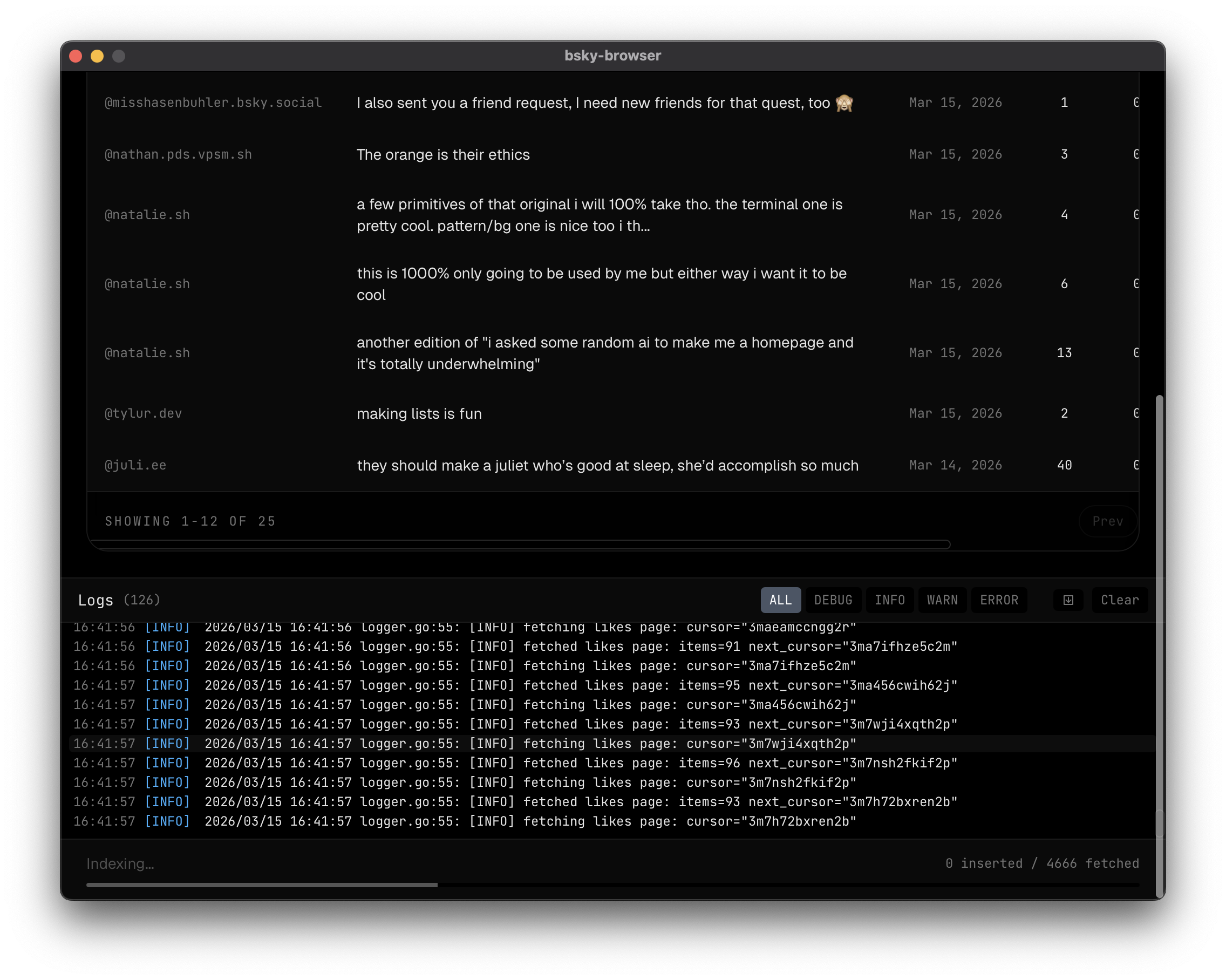The height and width of the screenshot is (980, 1226).
Task: Select the post 'The orange is their ethics'
Action: pos(443,154)
